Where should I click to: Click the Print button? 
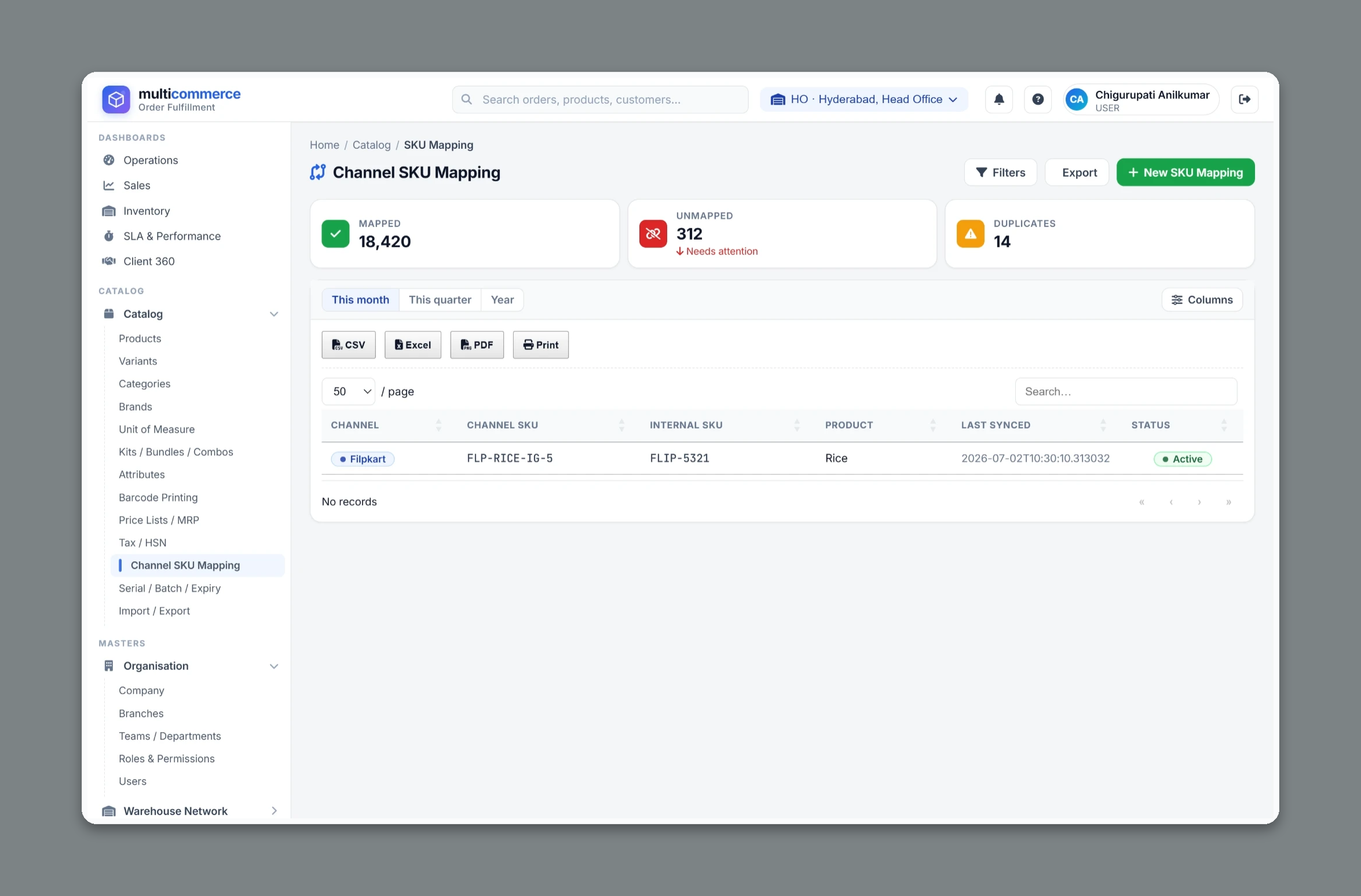pyautogui.click(x=540, y=345)
